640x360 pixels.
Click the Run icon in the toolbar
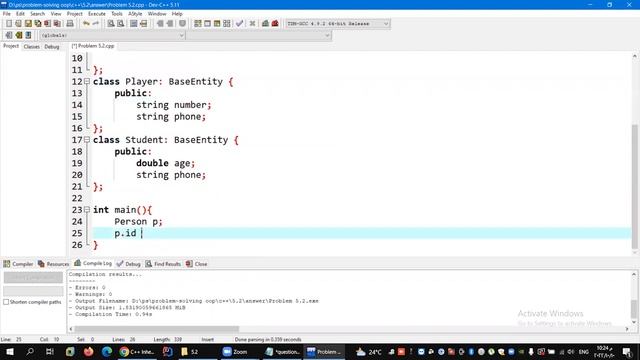point(207,24)
